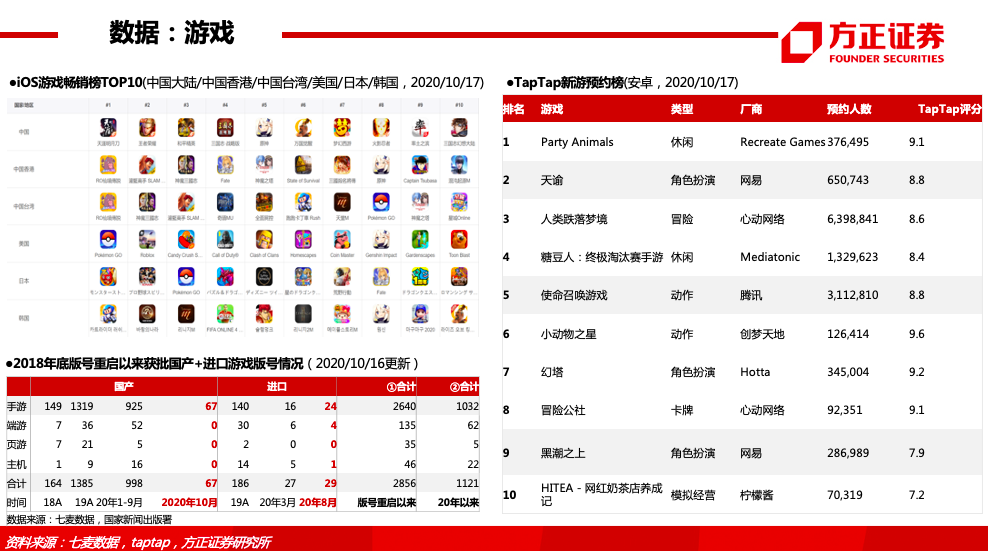Click the 王者荣耀 game icon
The height and width of the screenshot is (551, 988).
tap(147, 128)
